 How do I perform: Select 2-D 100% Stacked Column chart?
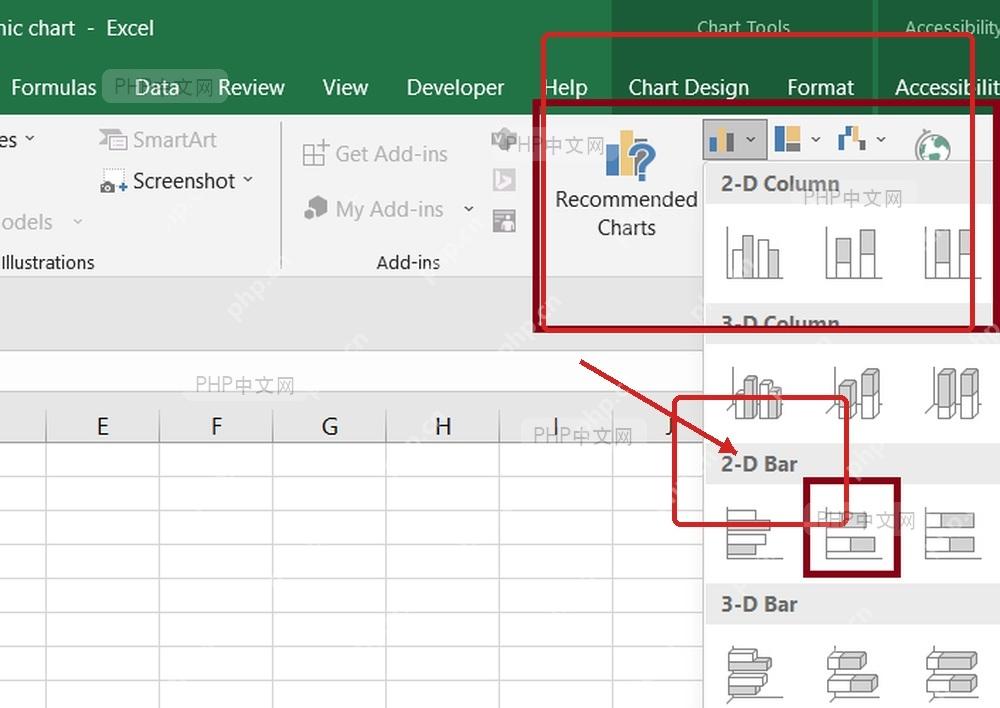point(952,253)
